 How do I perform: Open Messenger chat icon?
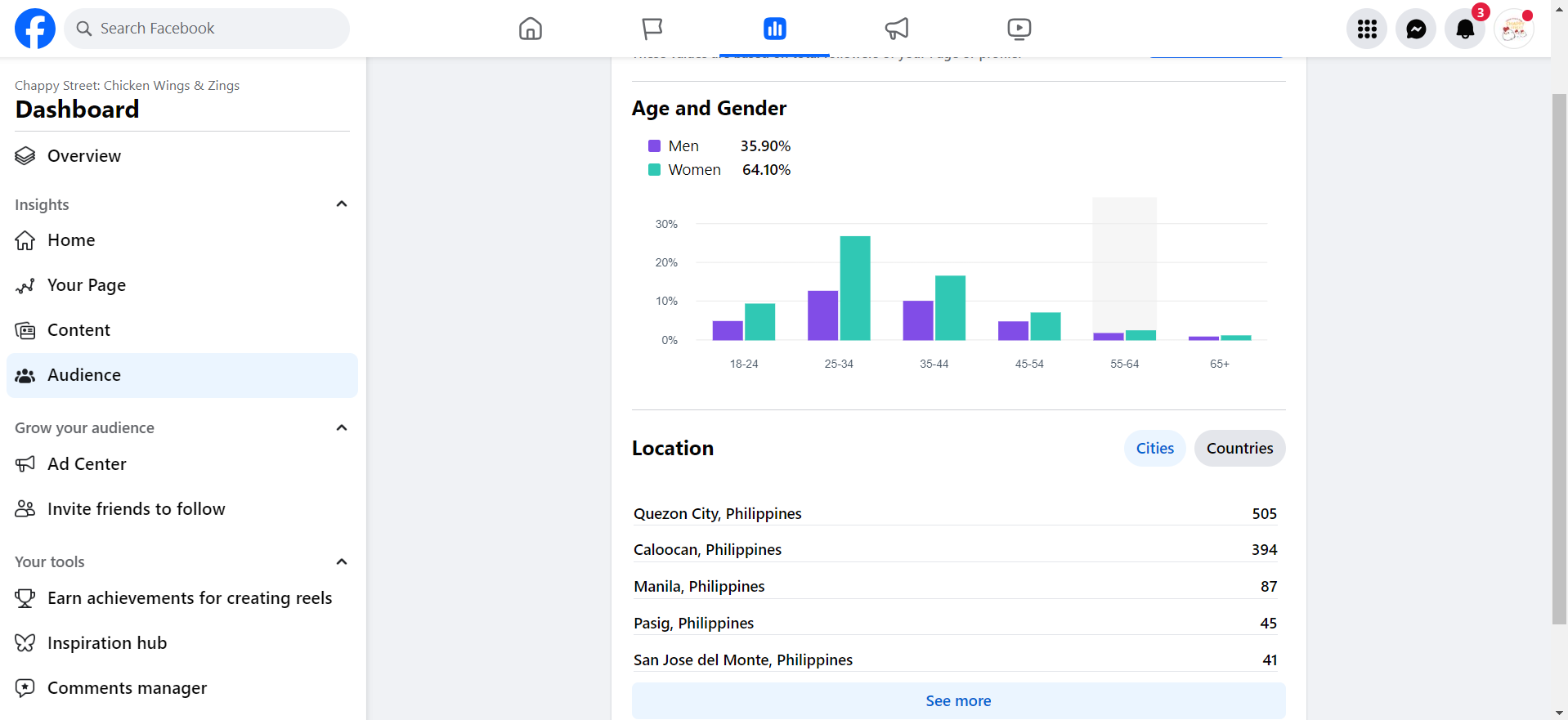click(x=1416, y=29)
